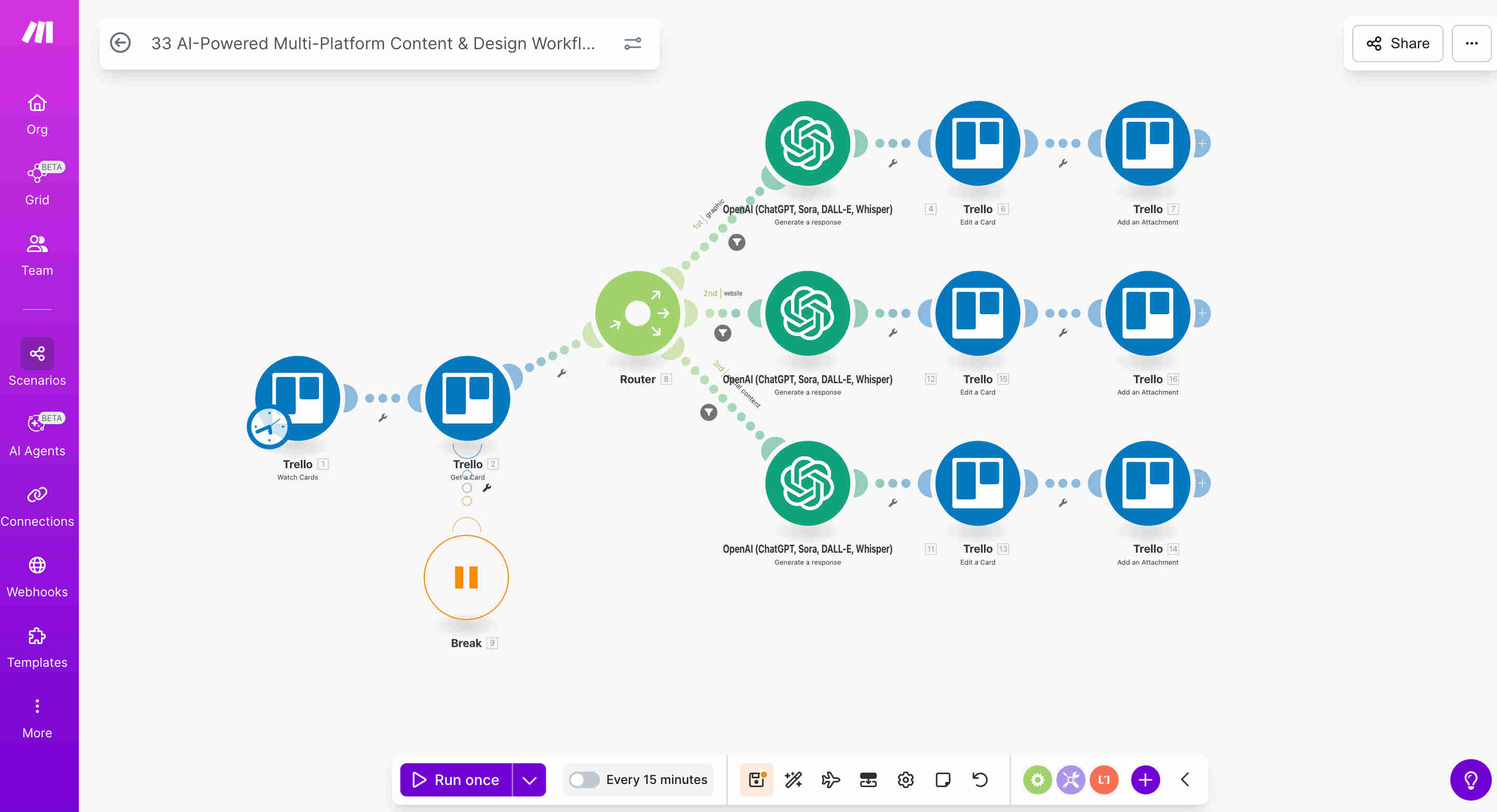Expand the Run once dropdown arrow
The width and height of the screenshot is (1497, 812).
pos(529,779)
